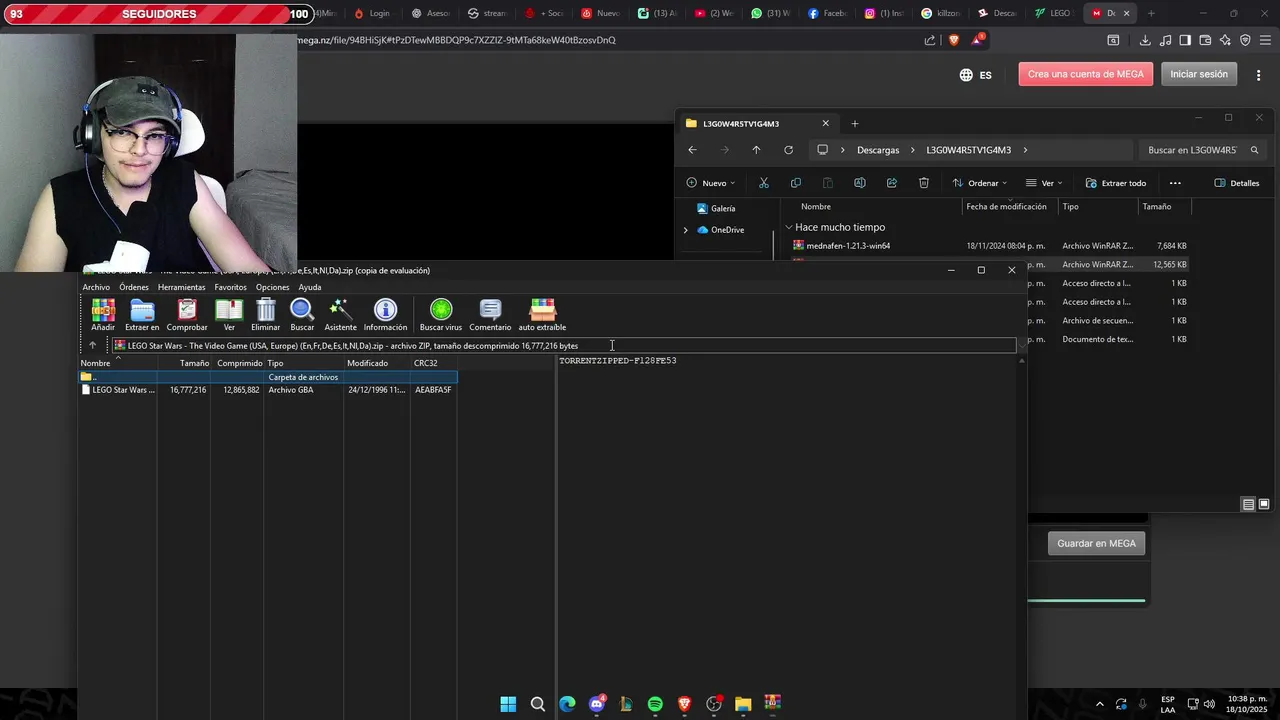Click the Back arrow in Explorer

pos(692,150)
